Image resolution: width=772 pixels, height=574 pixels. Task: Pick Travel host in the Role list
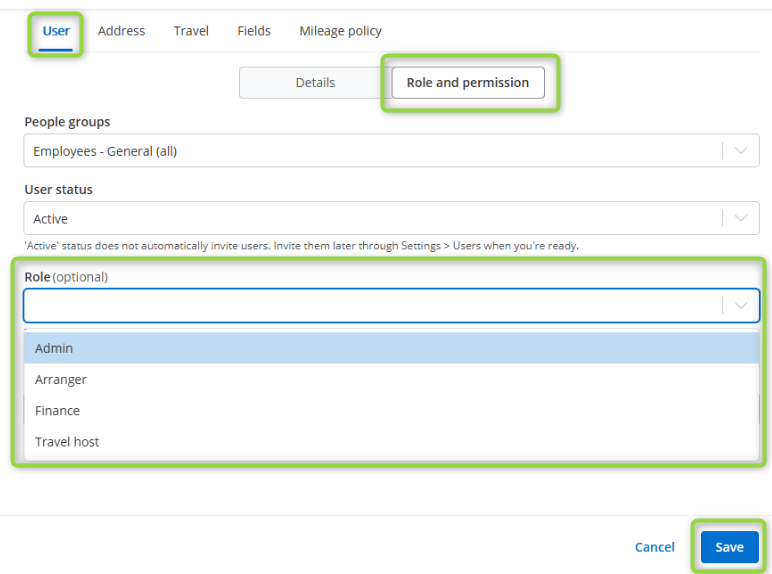point(391,442)
